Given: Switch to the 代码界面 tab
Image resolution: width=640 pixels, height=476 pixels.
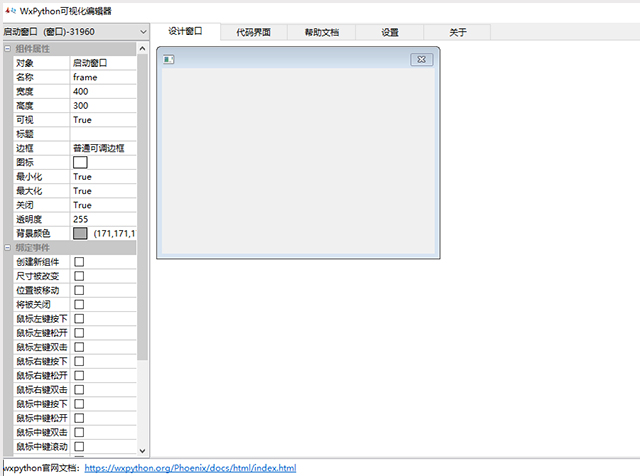Looking at the screenshot, I should [253, 32].
